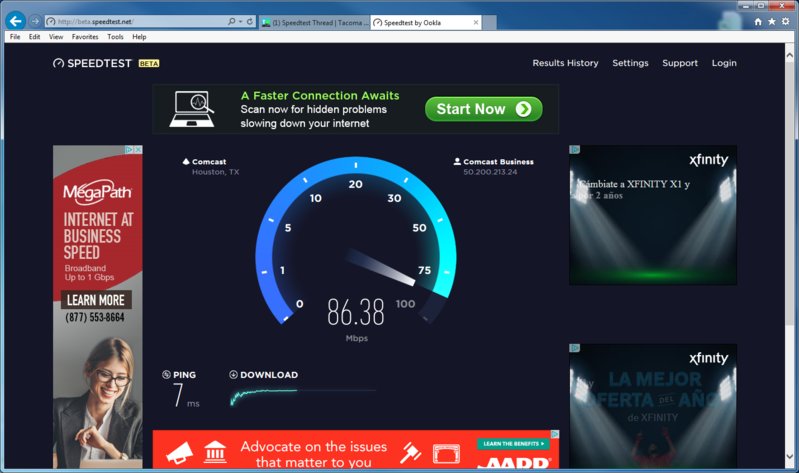Open Favorites star icon
The width and height of the screenshot is (799, 473).
(771, 21)
